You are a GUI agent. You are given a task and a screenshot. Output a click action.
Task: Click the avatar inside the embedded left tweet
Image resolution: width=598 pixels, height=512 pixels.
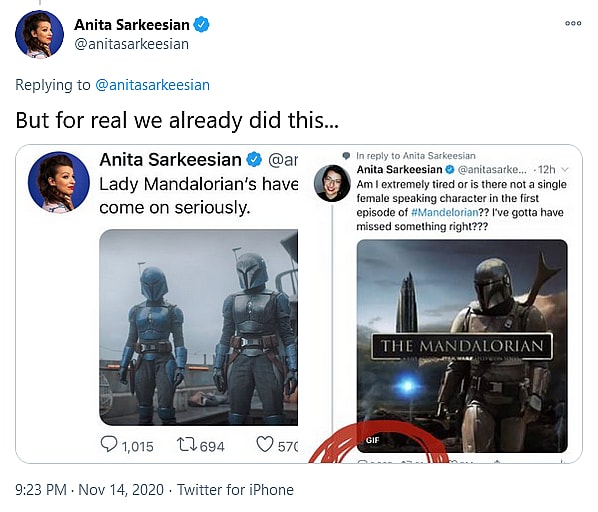(59, 182)
